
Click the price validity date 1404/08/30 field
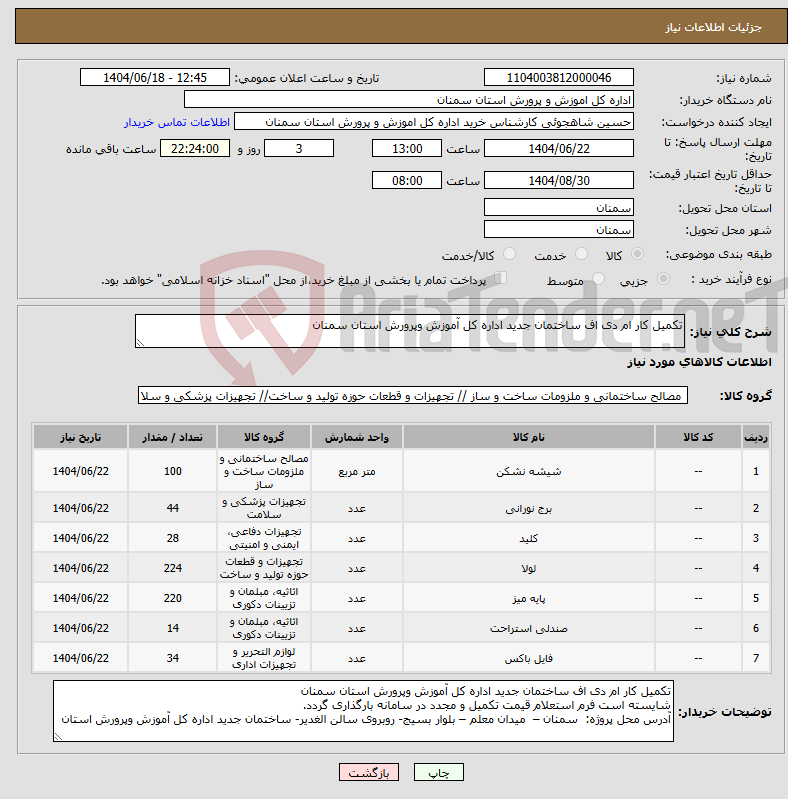(x=559, y=180)
